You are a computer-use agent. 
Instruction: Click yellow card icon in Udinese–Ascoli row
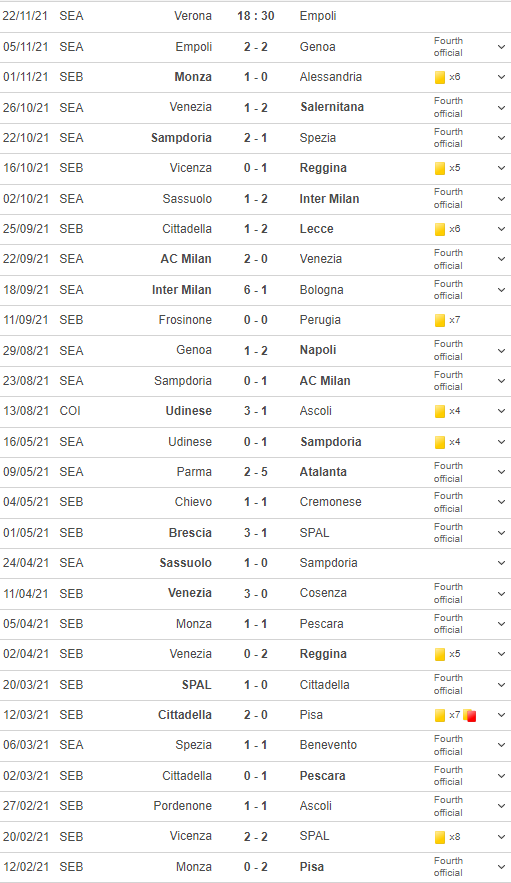(x=440, y=412)
